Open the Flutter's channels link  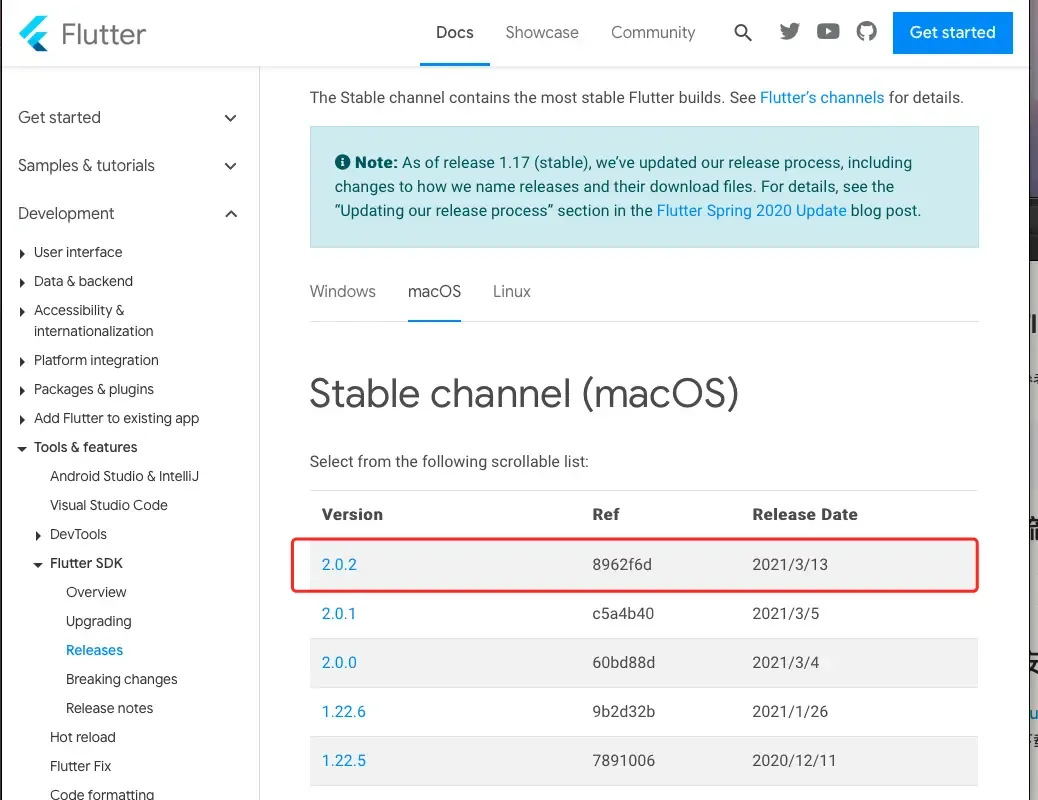(822, 98)
